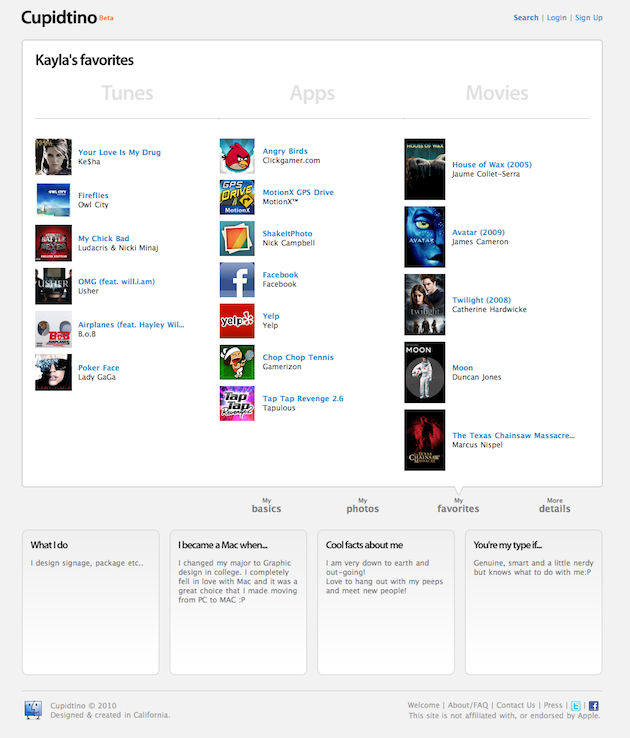Click the Cool facts about me card

pyautogui.click(x=386, y=602)
